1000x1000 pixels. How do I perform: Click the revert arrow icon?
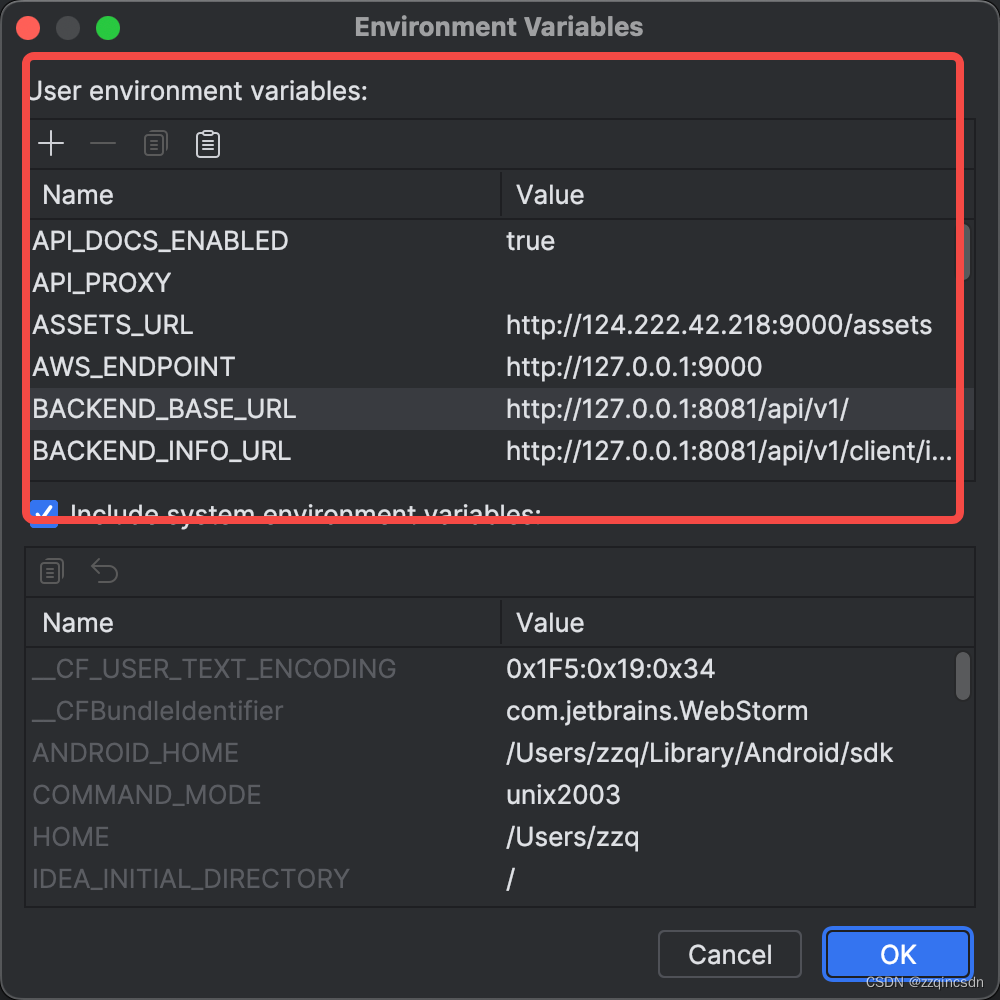point(105,571)
